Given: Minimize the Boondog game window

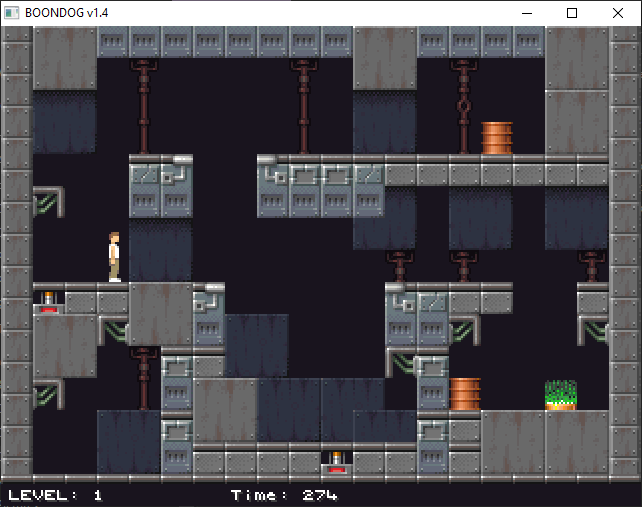Looking at the screenshot, I should (x=525, y=13).
